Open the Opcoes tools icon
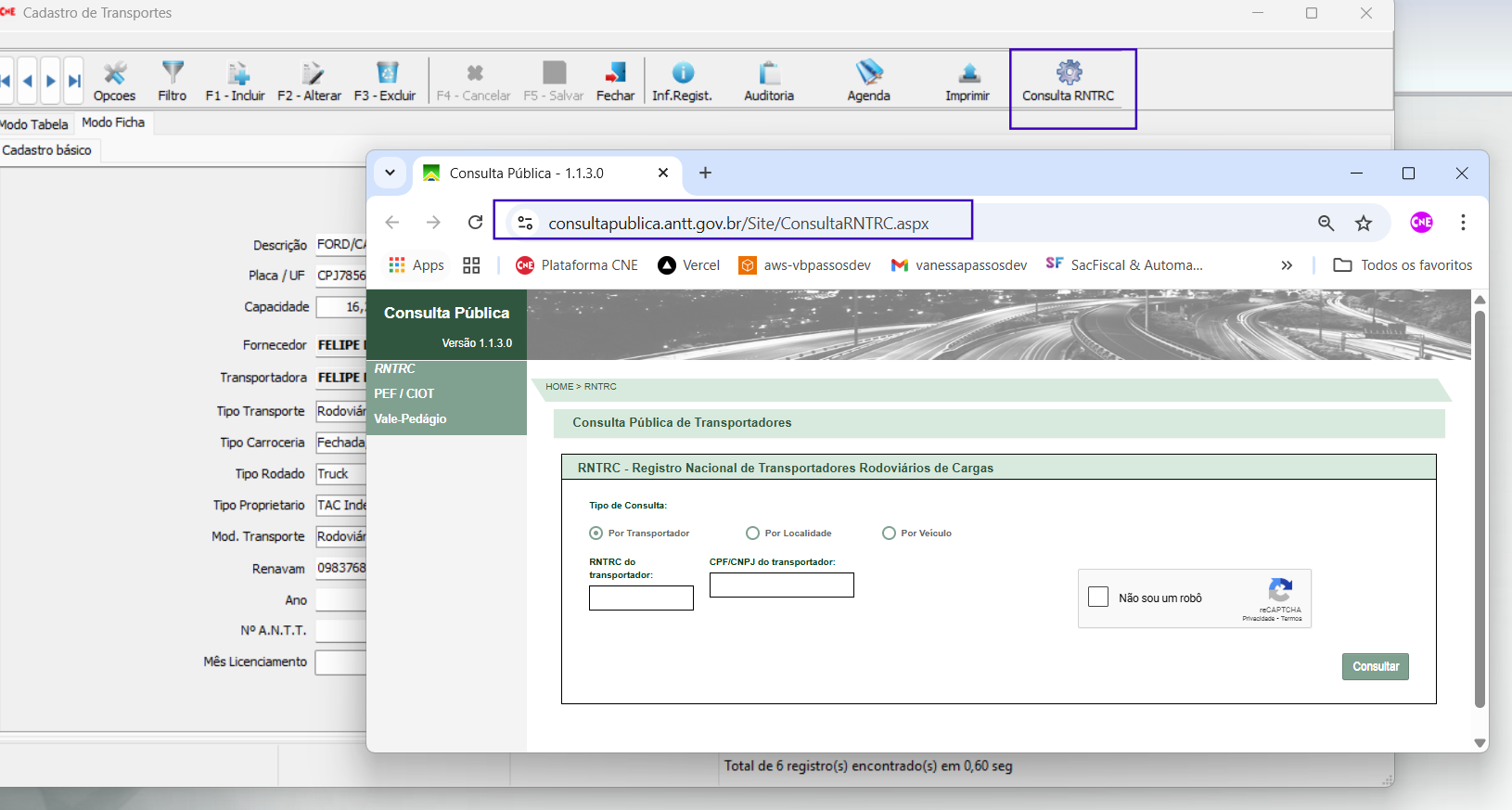Image resolution: width=1512 pixels, height=810 pixels. coord(114,73)
